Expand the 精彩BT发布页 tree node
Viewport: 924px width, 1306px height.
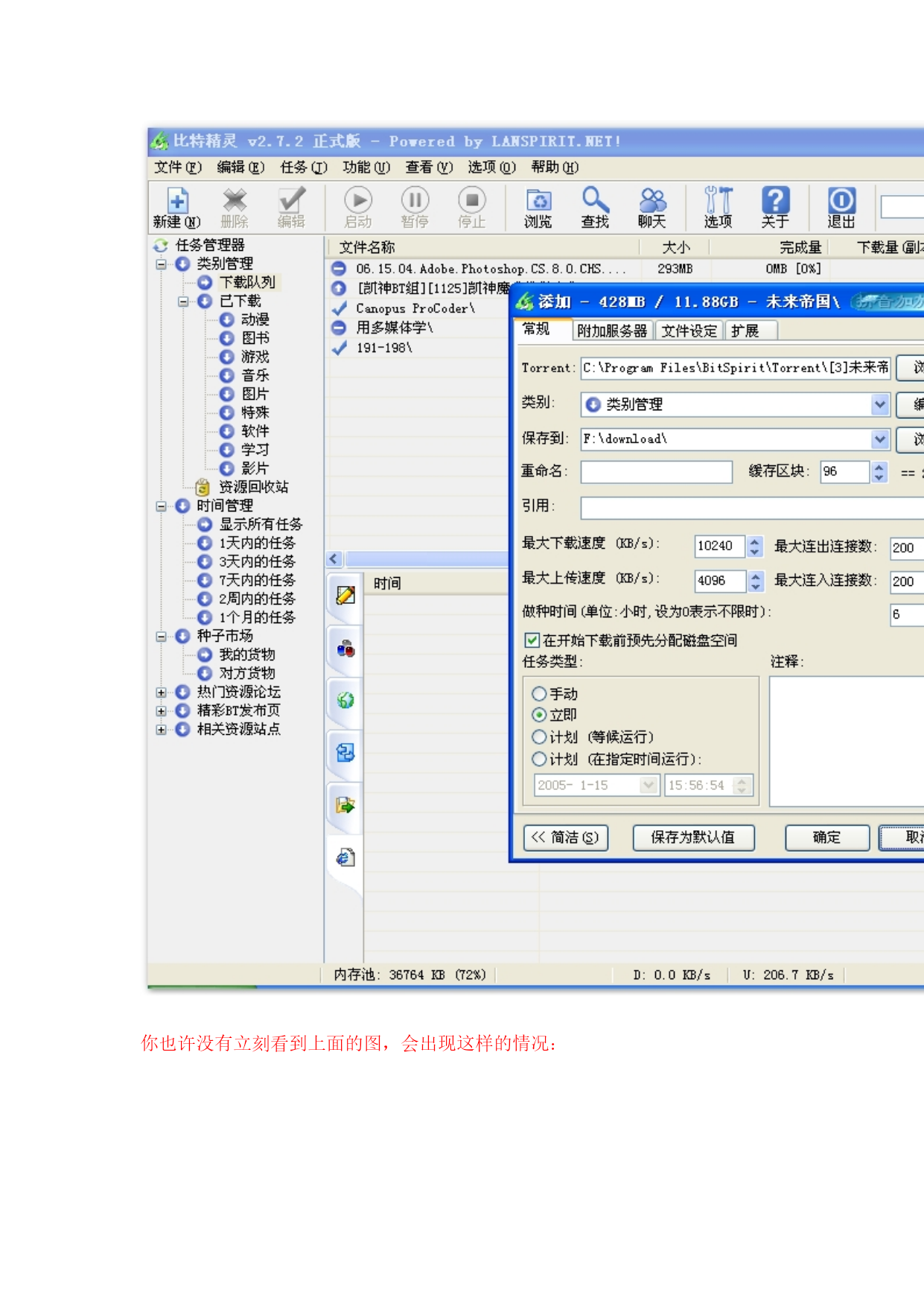pyautogui.click(x=161, y=711)
